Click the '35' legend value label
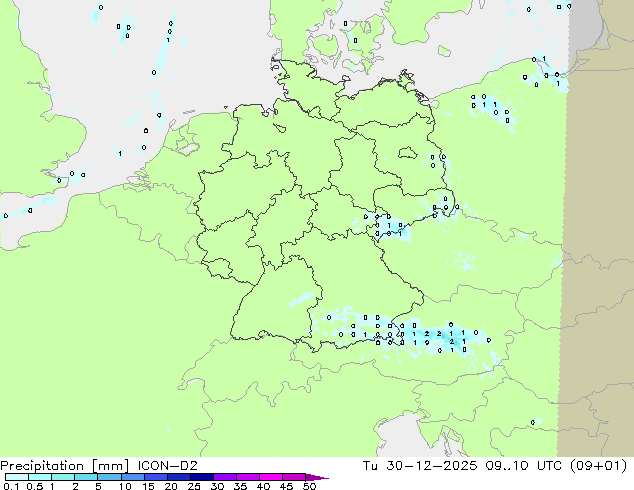The height and width of the screenshot is (490, 634). 240,486
